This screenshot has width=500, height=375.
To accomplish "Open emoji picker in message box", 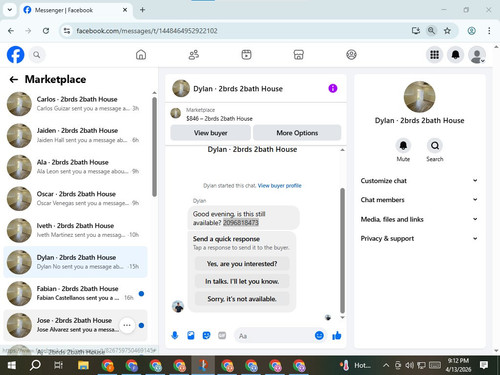I will coord(319,335).
